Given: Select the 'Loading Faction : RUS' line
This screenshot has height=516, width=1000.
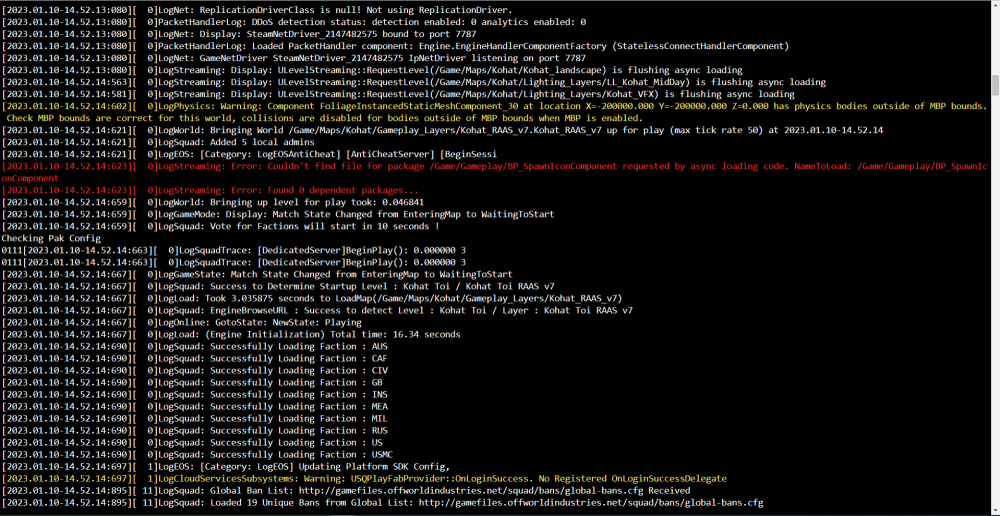Looking at the screenshot, I should coord(195,431).
